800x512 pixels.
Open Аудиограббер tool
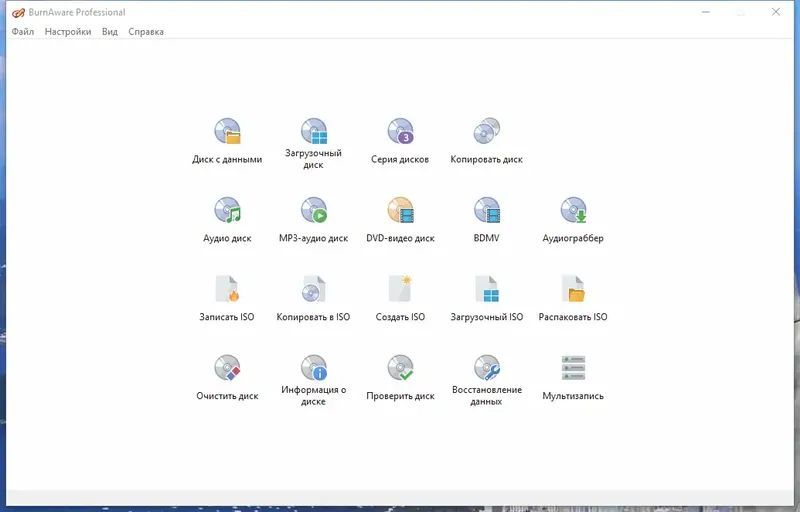tap(573, 220)
